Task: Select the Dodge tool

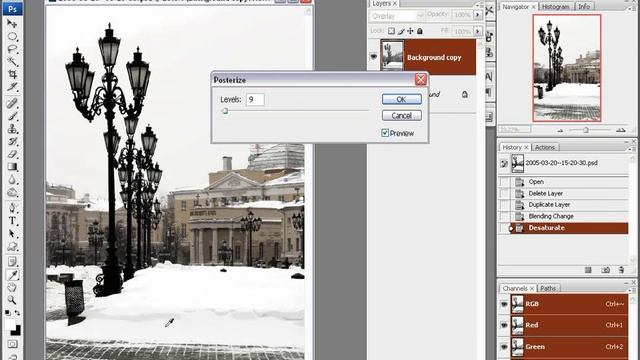Action: [12, 192]
